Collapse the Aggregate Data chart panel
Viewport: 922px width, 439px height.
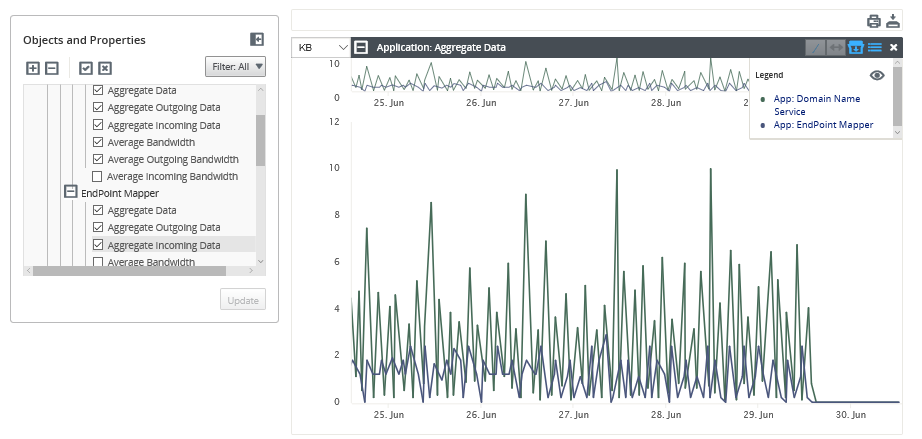click(361, 47)
